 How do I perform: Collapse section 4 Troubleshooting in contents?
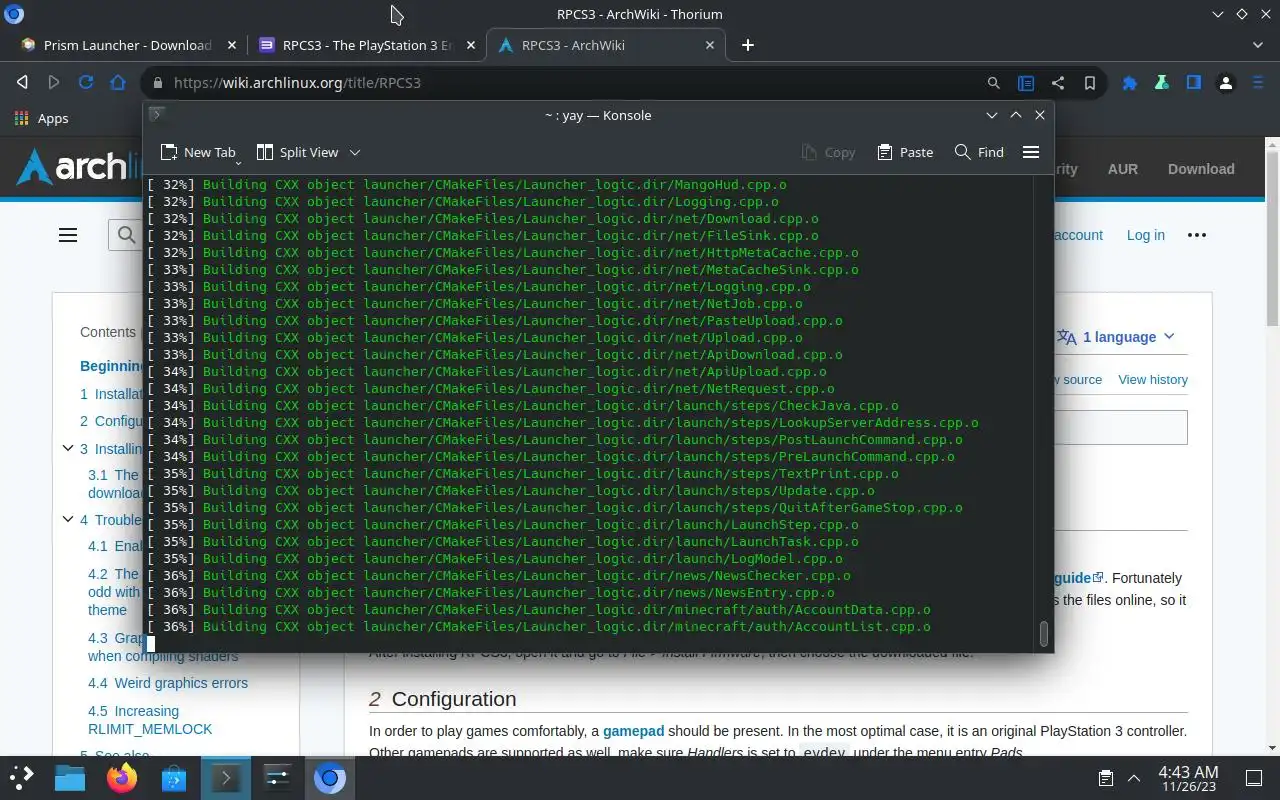[x=68, y=519]
